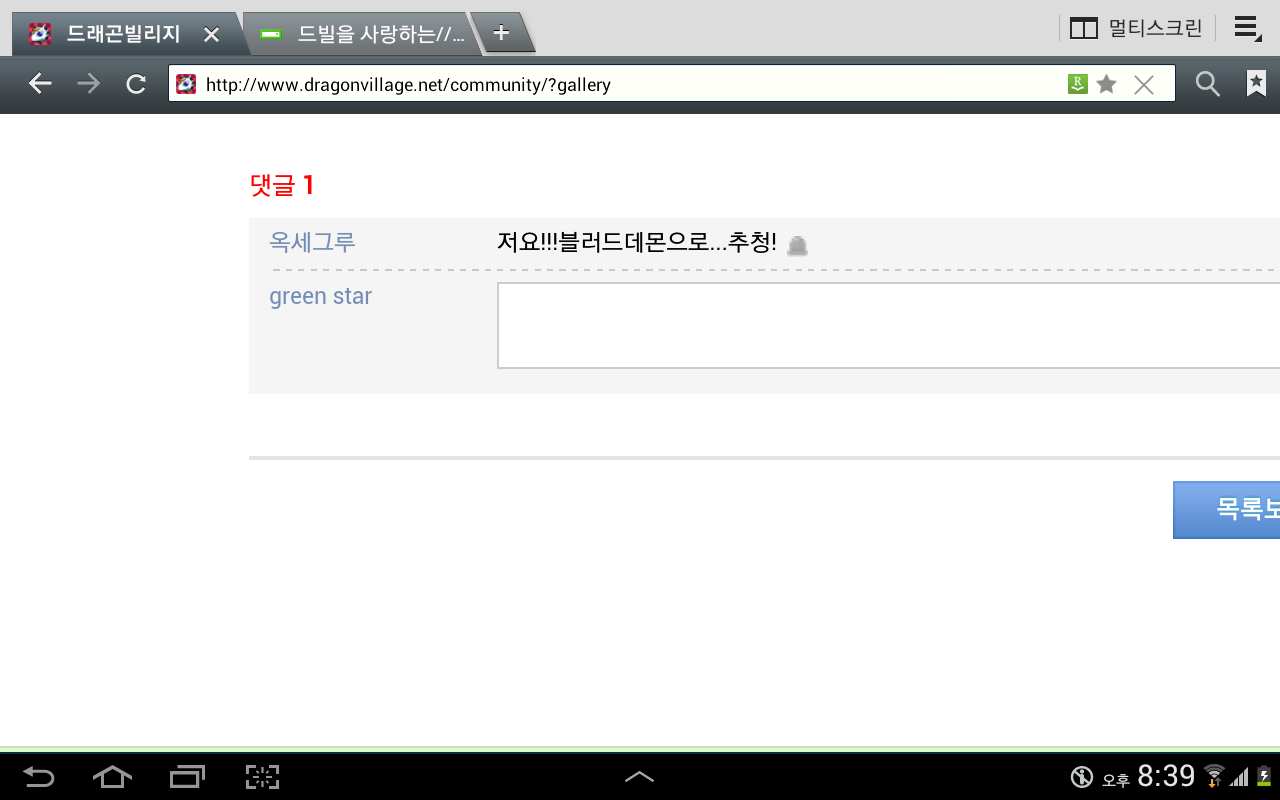Tap the Android home button
The image size is (1280, 800).
click(112, 776)
